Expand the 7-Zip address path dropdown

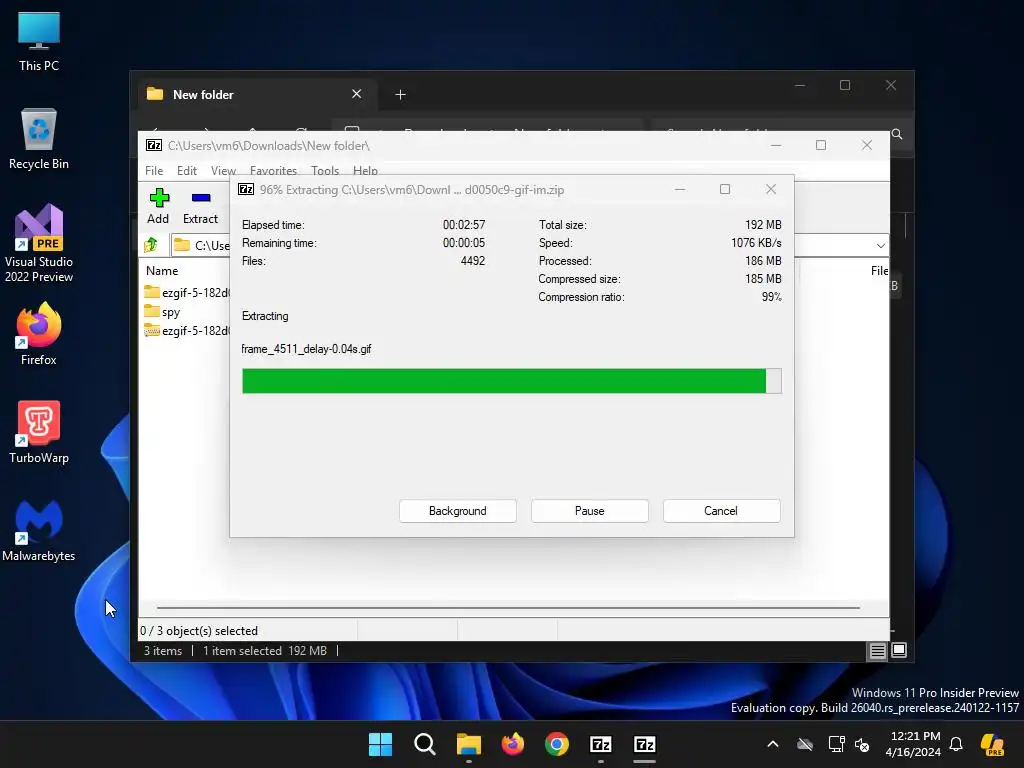[880, 246]
